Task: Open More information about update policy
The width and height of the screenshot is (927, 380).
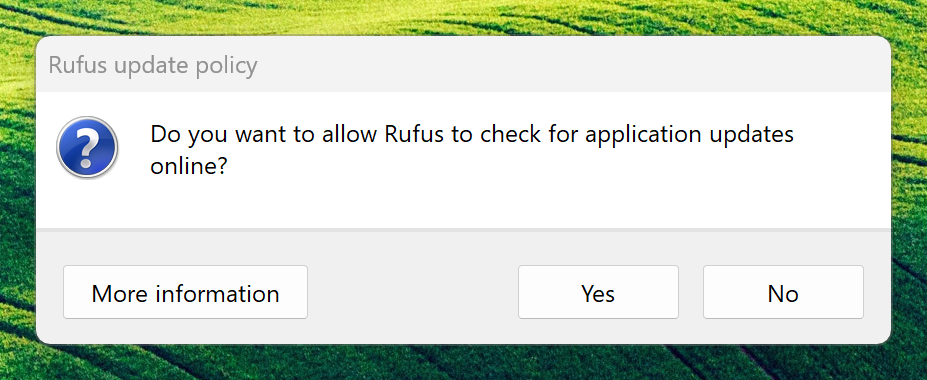Action: click(185, 292)
